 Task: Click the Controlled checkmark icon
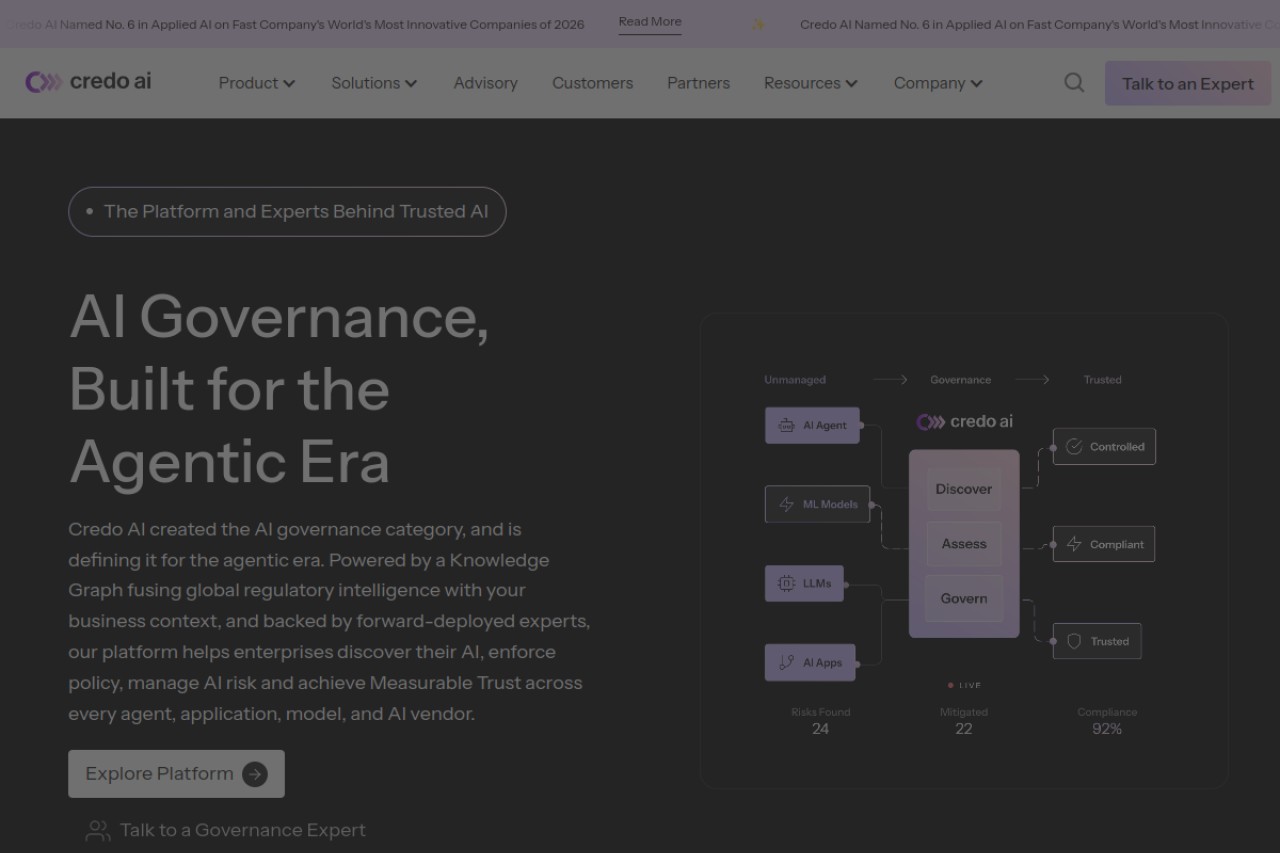1074,447
